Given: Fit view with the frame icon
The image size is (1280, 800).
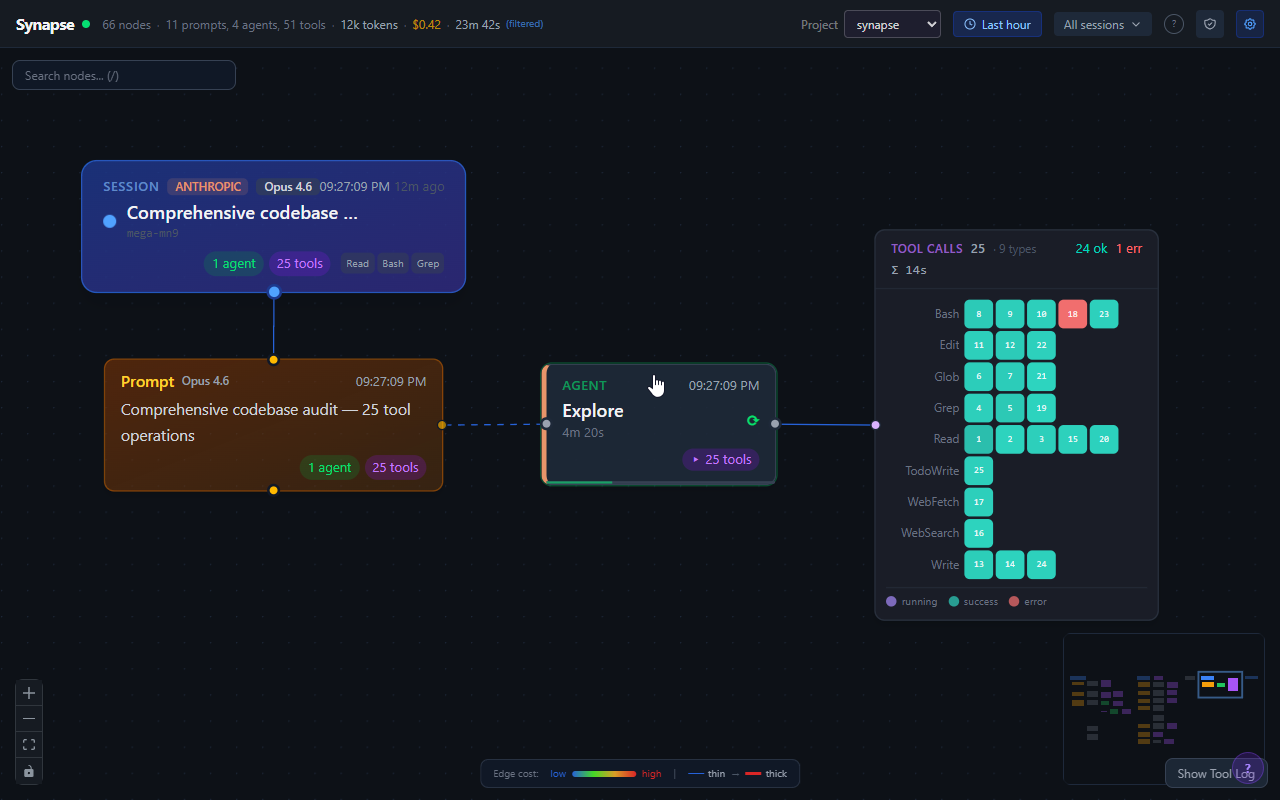Looking at the screenshot, I should click(28, 744).
